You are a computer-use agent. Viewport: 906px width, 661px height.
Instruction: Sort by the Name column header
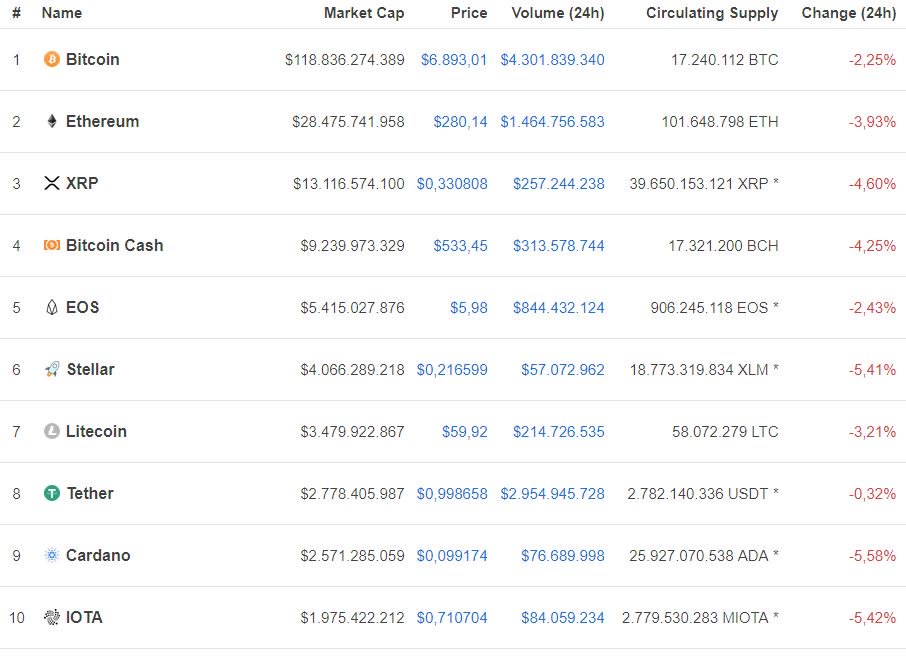coord(62,13)
